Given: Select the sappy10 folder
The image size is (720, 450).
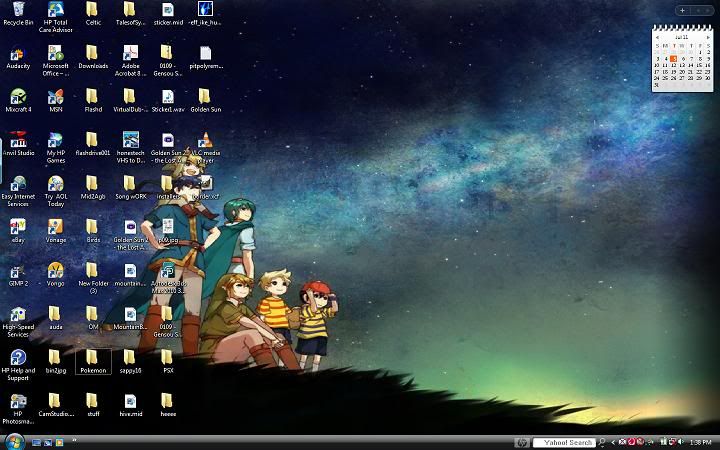Looking at the screenshot, I should (130, 362).
